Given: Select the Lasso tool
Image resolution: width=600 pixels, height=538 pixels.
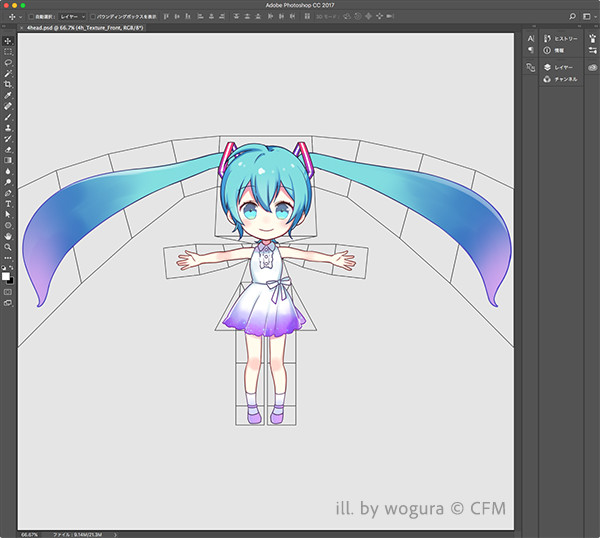Looking at the screenshot, I should click(8, 62).
